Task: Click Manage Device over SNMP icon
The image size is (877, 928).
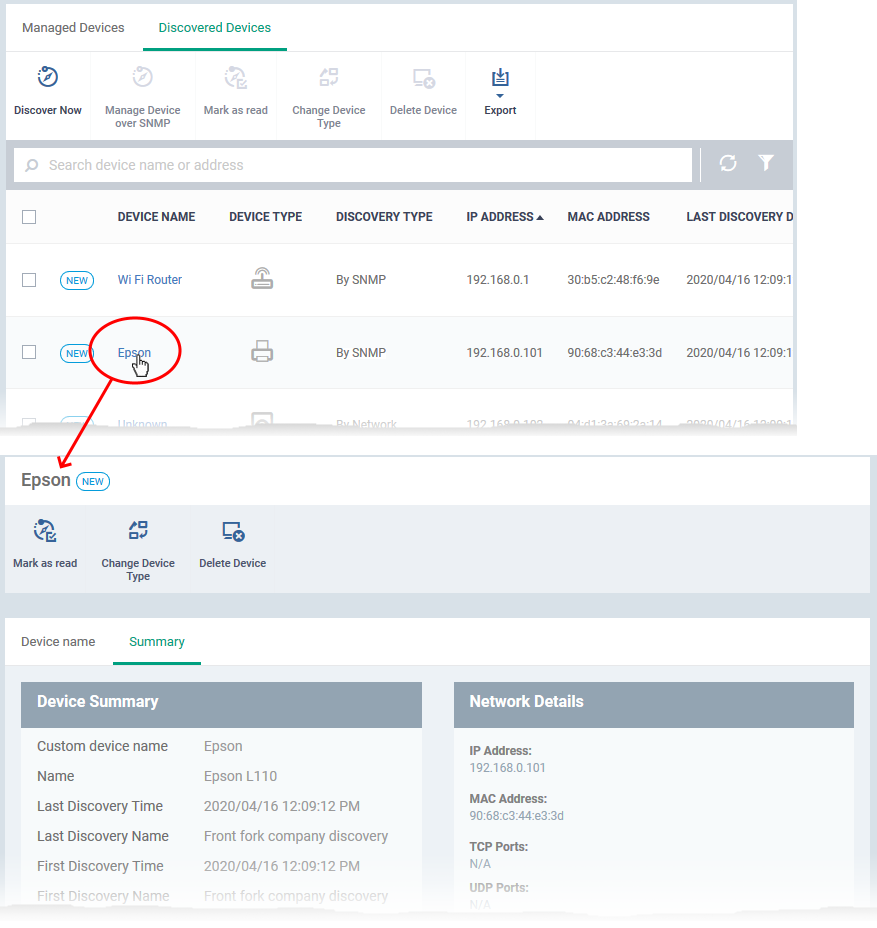Action: tap(143, 78)
